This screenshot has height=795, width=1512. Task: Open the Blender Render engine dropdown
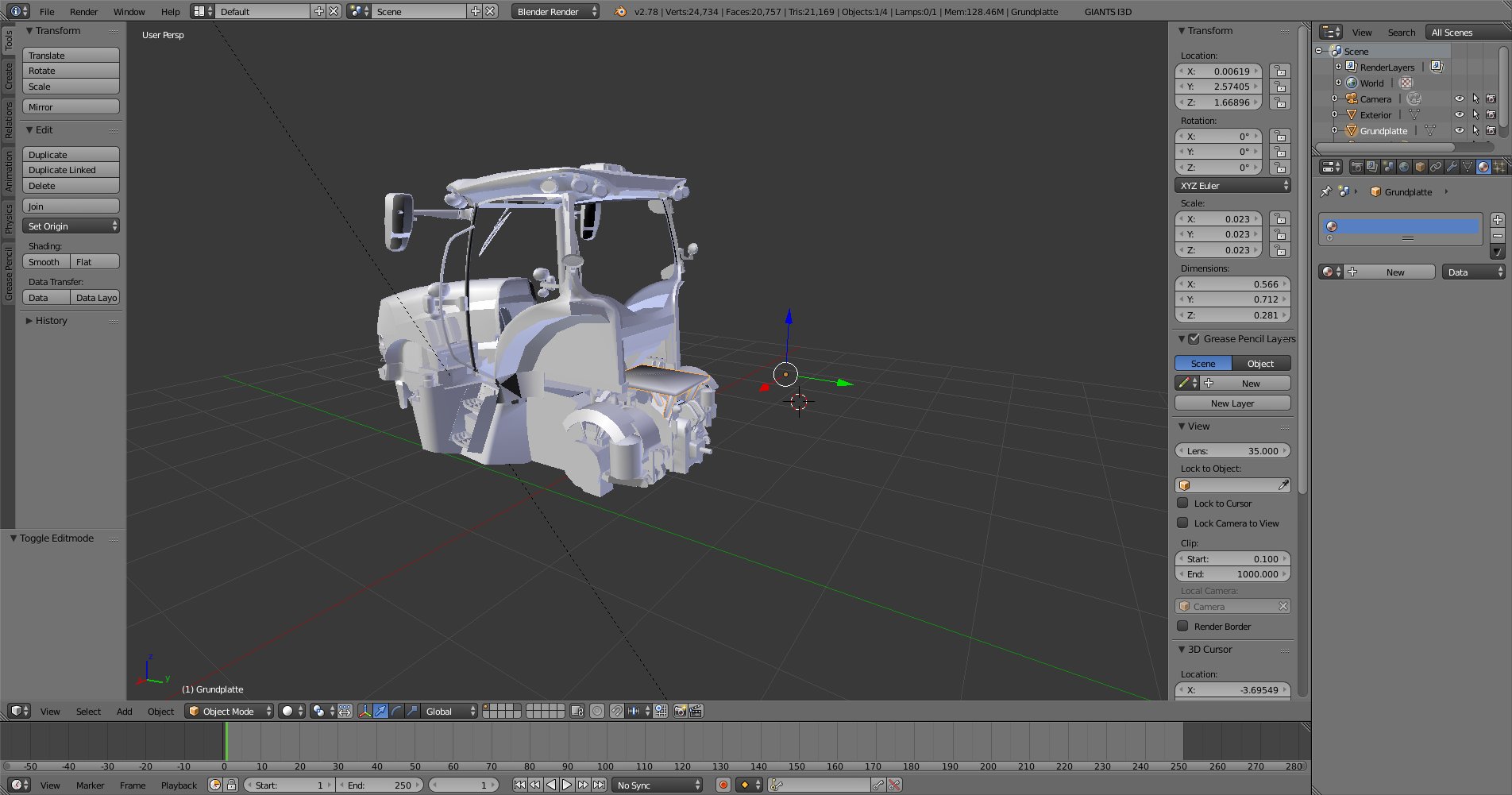click(555, 11)
